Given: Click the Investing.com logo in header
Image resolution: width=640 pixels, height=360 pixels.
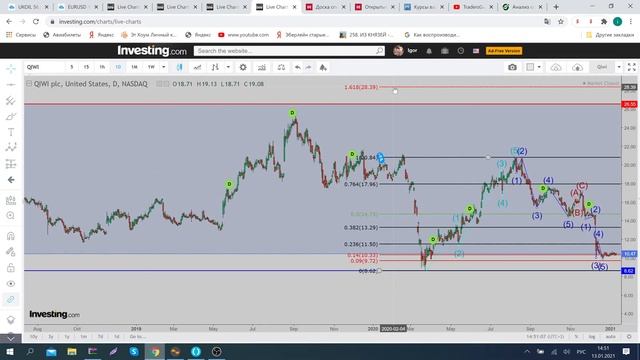Looking at the screenshot, I should pos(152,51).
